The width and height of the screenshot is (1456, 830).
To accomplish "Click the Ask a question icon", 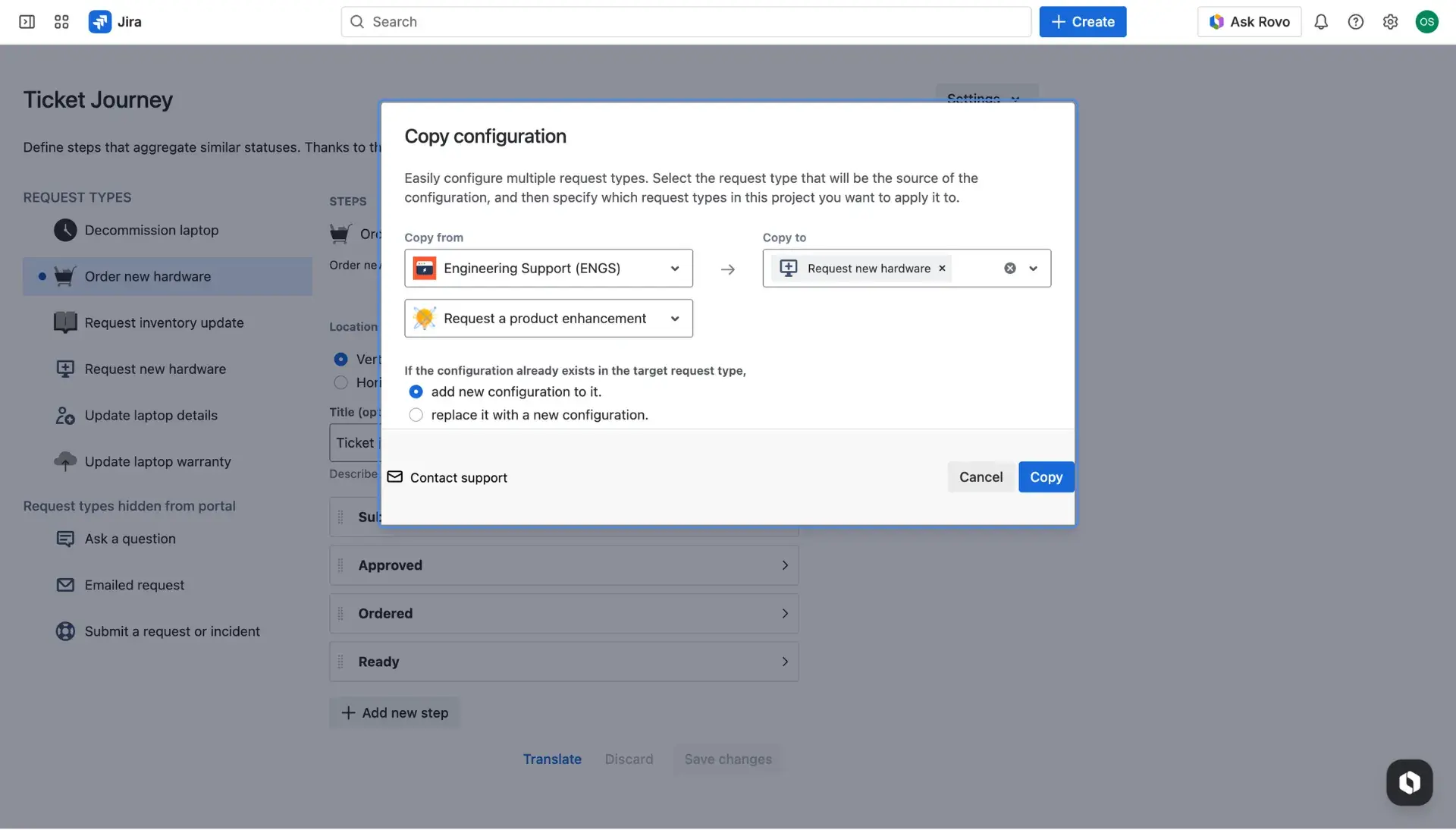I will click(x=65, y=539).
